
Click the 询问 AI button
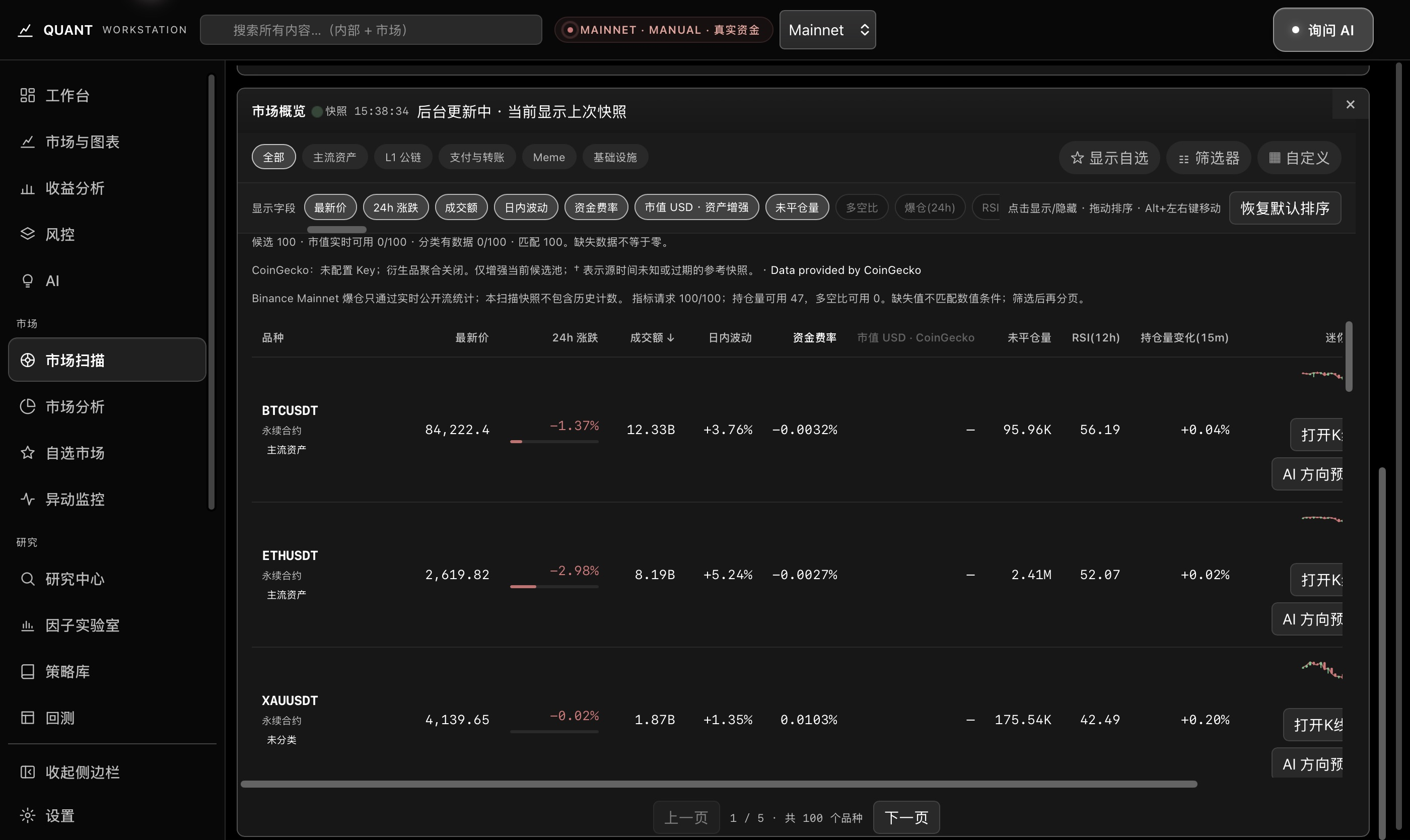tap(1323, 30)
